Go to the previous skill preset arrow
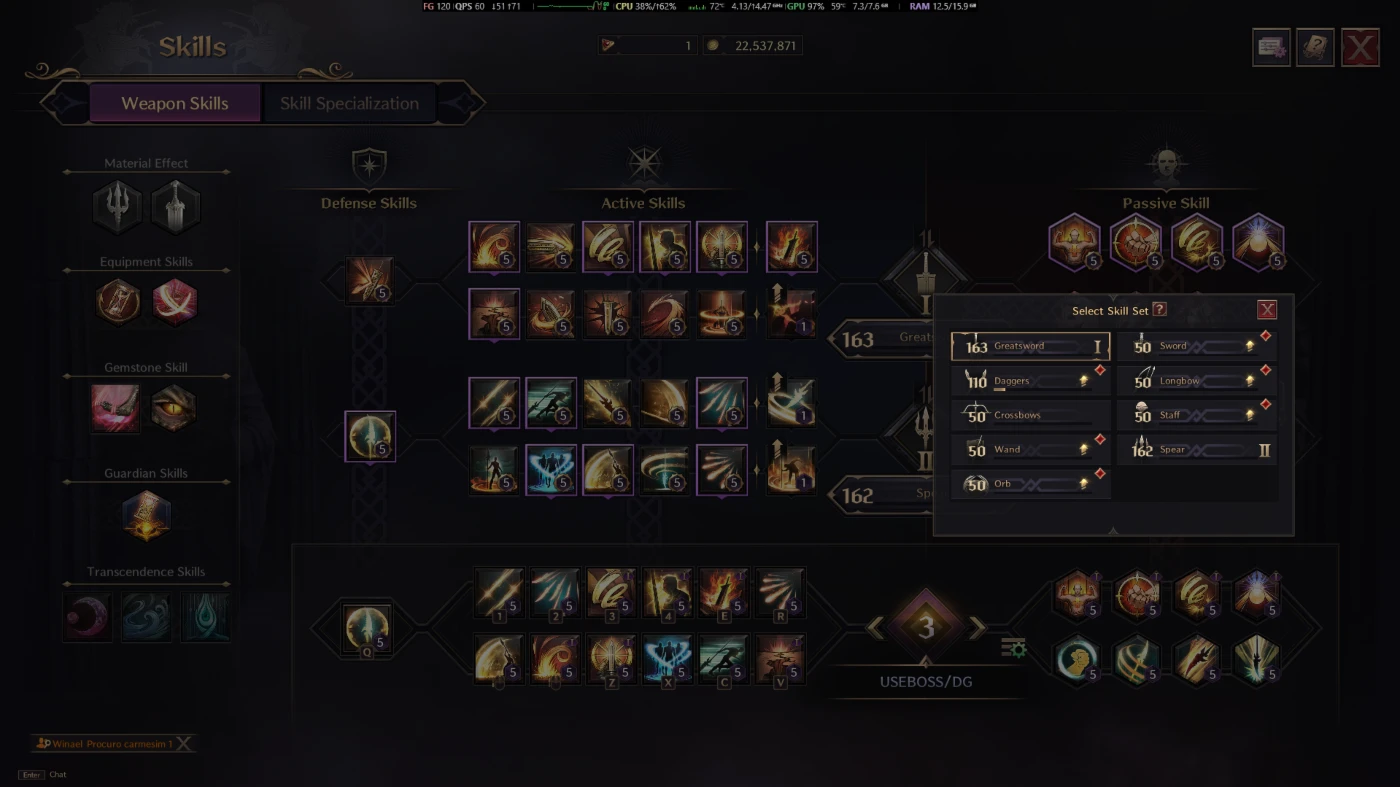Image resolution: width=1400 pixels, height=787 pixels. [x=876, y=627]
